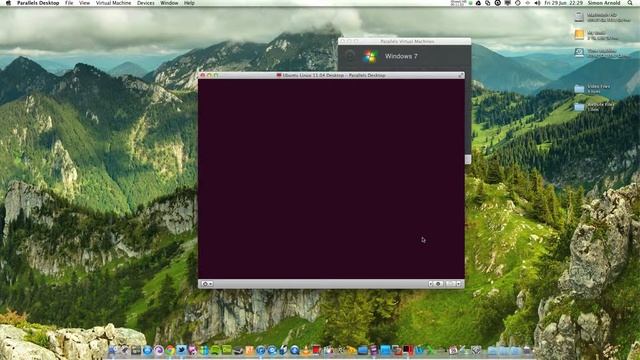640x360 pixels.
Task: Select the orange external drive desktop icon
Action: click(579, 34)
